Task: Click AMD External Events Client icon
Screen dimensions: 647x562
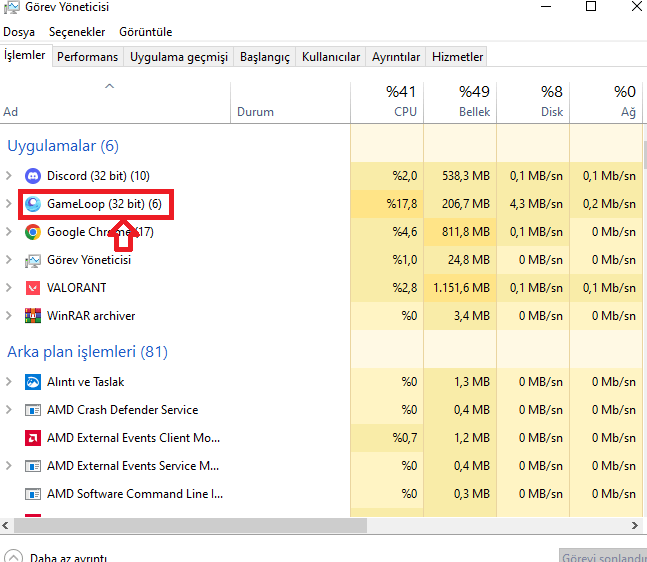Action: click(33, 438)
